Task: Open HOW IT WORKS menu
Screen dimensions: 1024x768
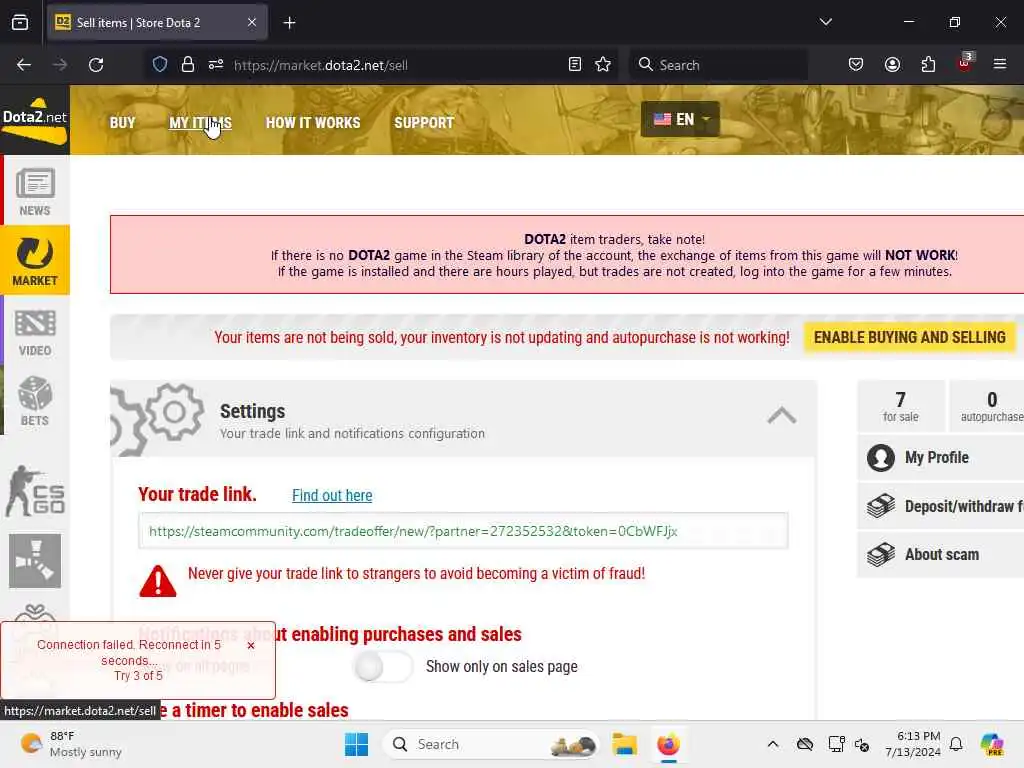Action: pyautogui.click(x=313, y=123)
